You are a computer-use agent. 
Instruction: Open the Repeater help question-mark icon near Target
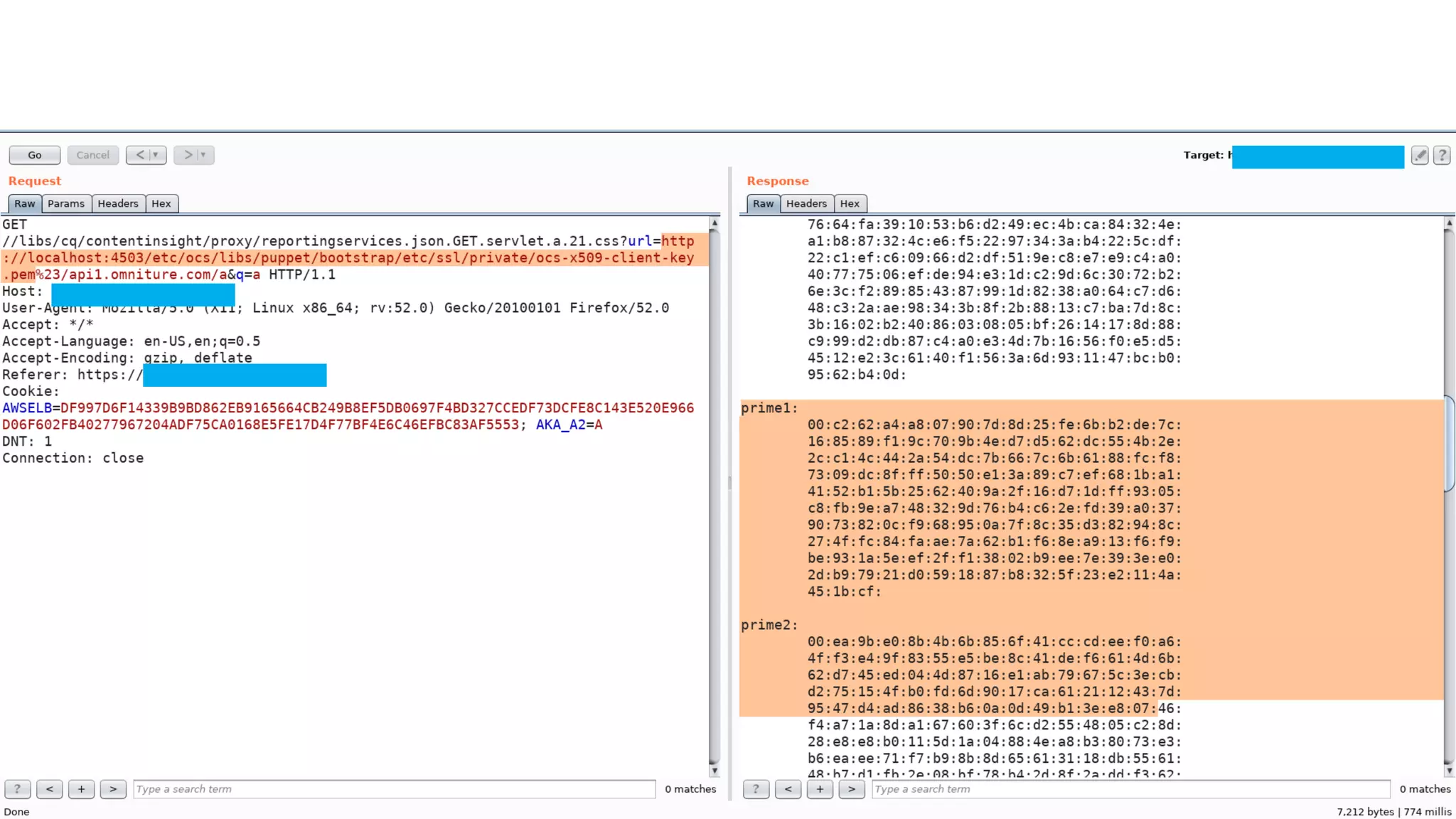tap(1442, 155)
